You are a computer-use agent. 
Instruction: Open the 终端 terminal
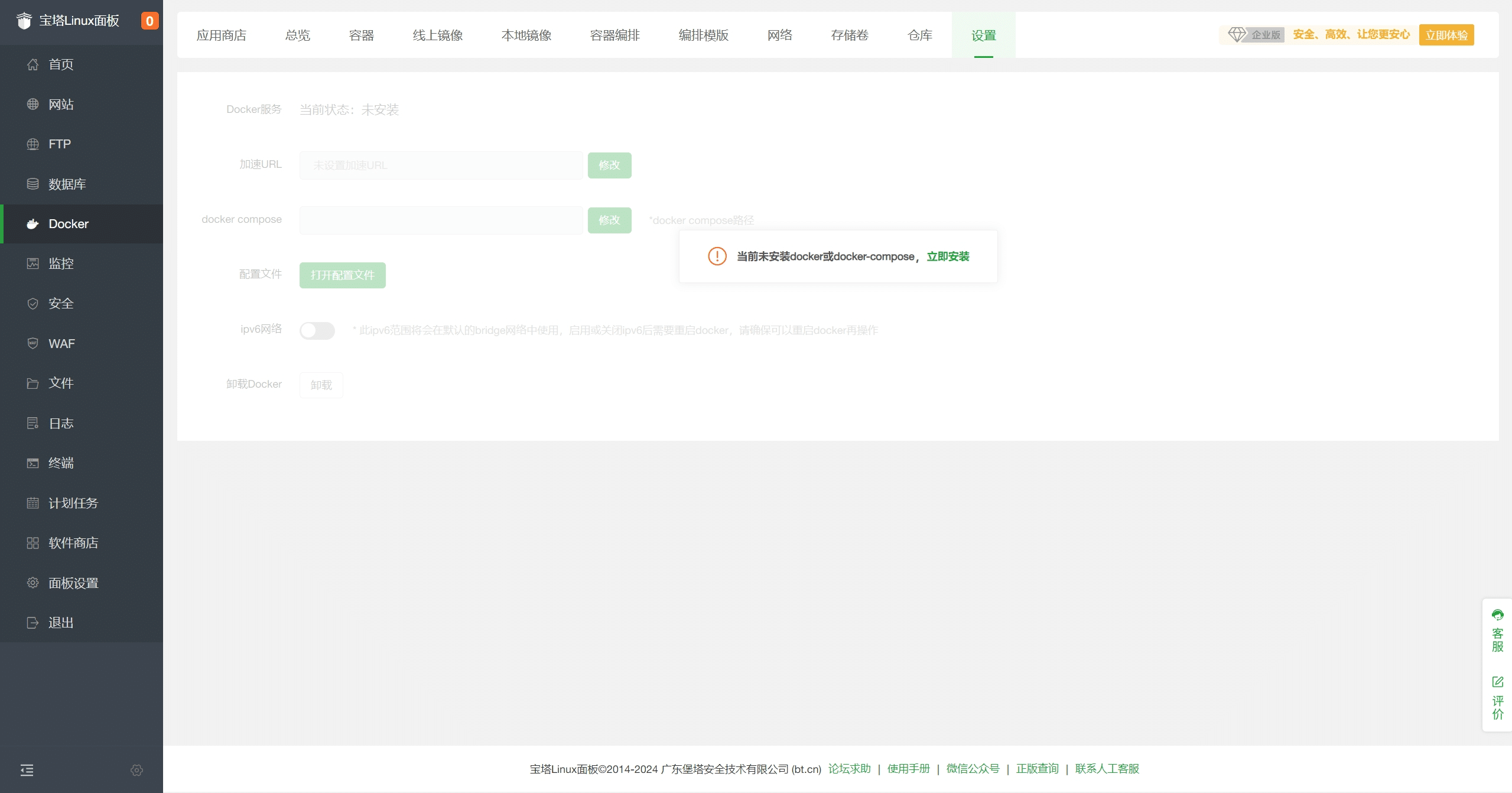(x=61, y=463)
